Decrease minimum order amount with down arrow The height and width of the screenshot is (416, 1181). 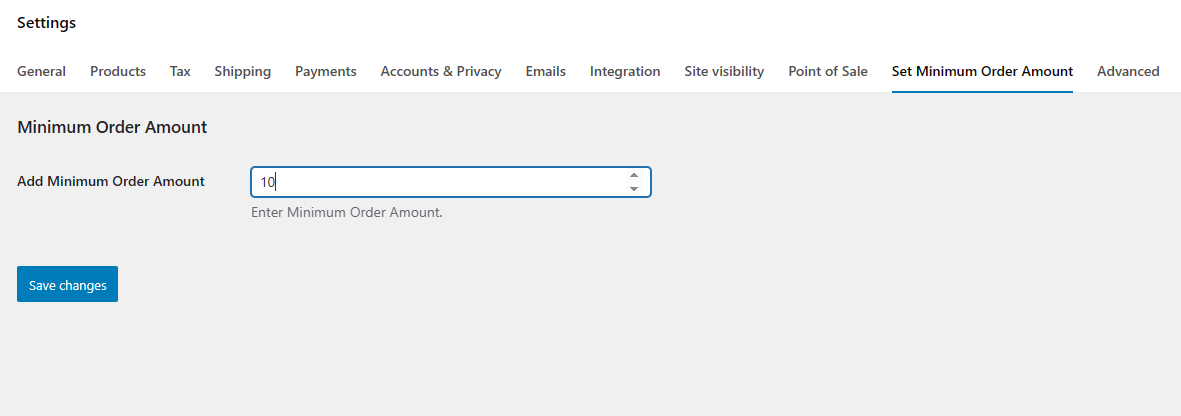coord(634,188)
